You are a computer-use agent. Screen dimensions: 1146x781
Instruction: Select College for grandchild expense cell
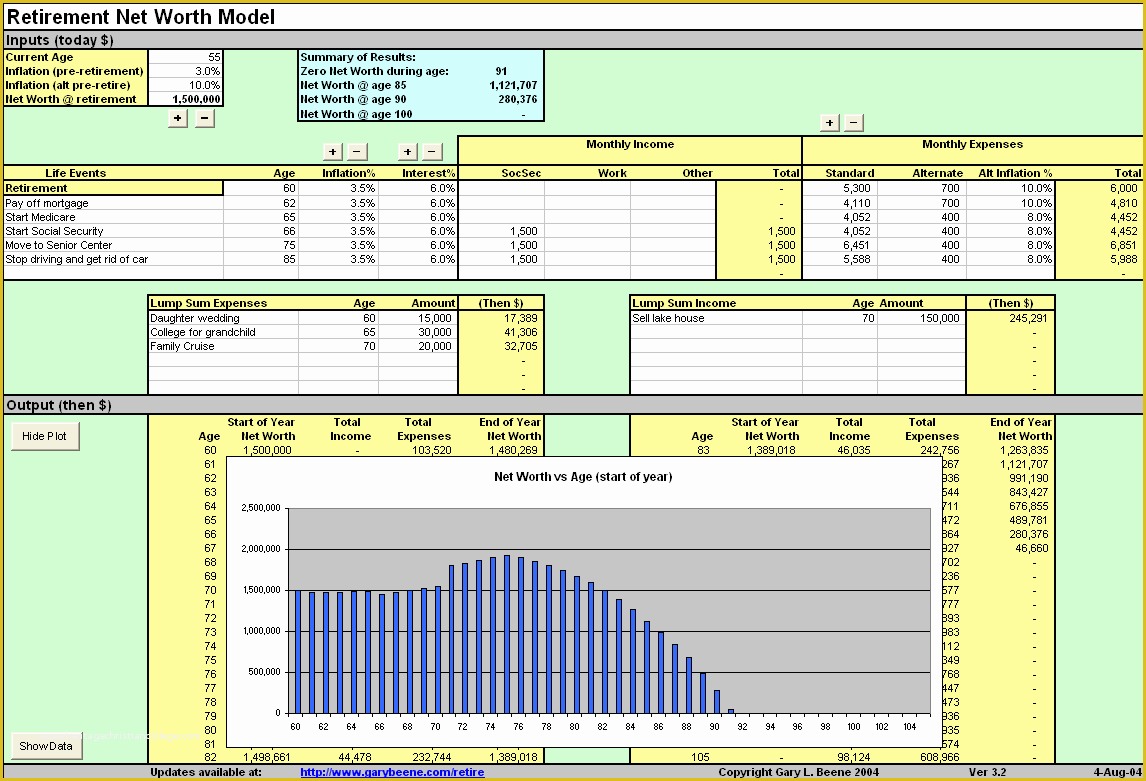[x=223, y=332]
